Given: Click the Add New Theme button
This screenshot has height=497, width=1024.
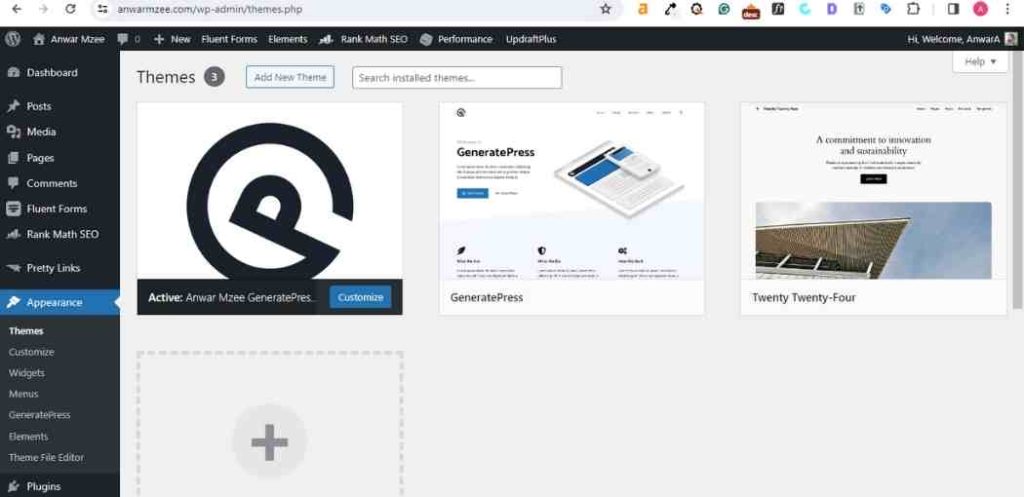Looking at the screenshot, I should click(290, 77).
